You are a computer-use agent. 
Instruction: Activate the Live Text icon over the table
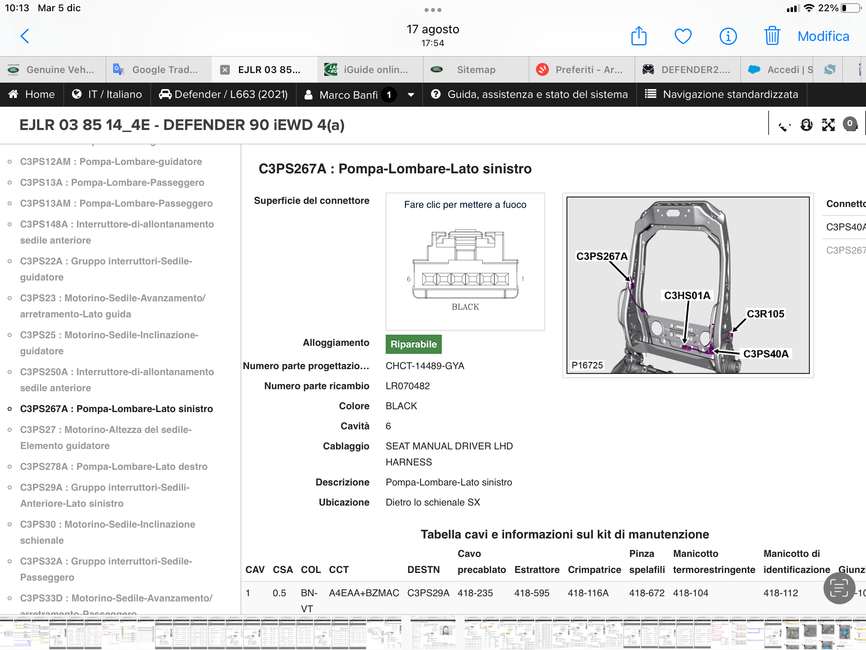tap(839, 588)
